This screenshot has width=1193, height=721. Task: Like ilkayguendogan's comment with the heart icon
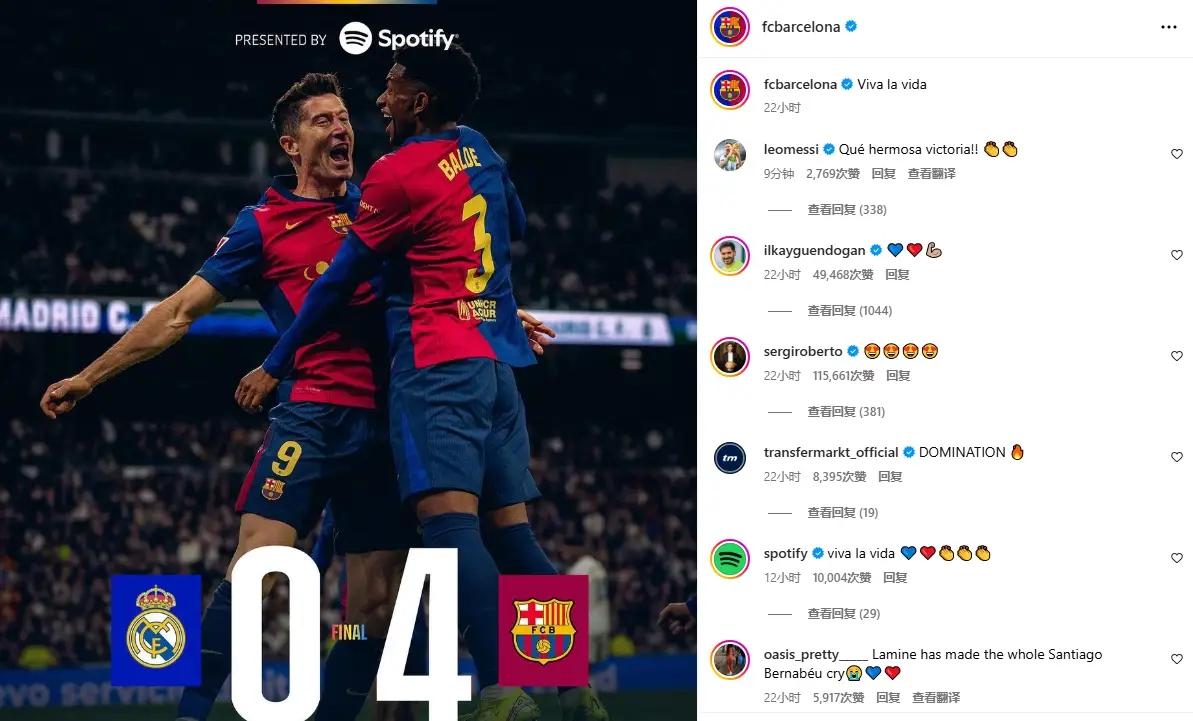point(1176,256)
